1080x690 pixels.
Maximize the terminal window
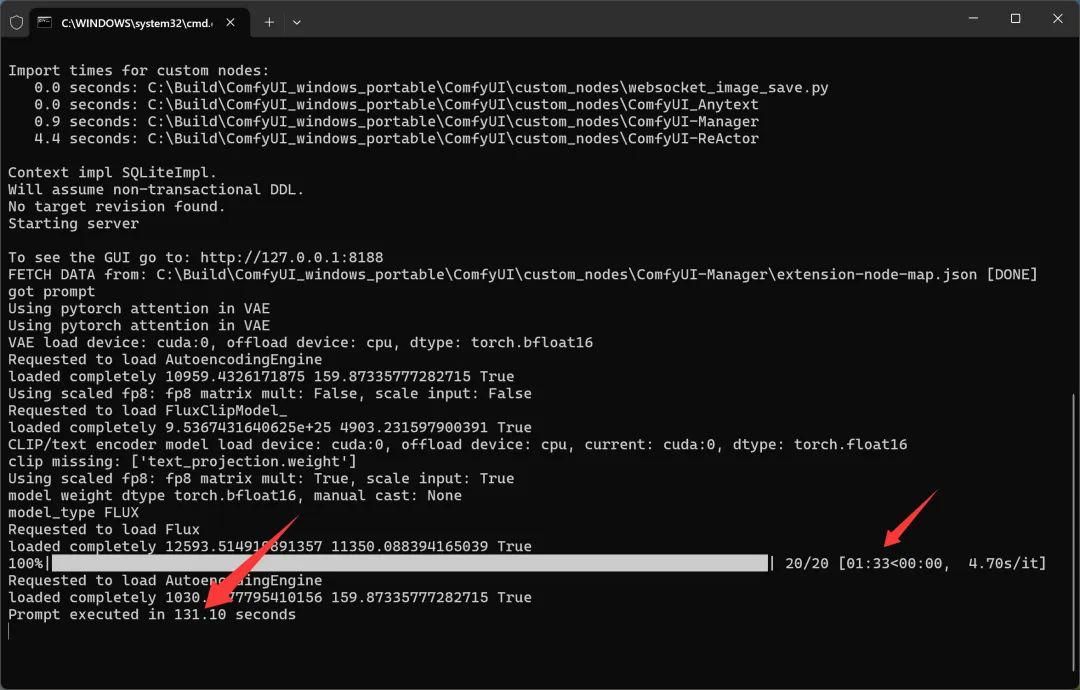[1014, 18]
